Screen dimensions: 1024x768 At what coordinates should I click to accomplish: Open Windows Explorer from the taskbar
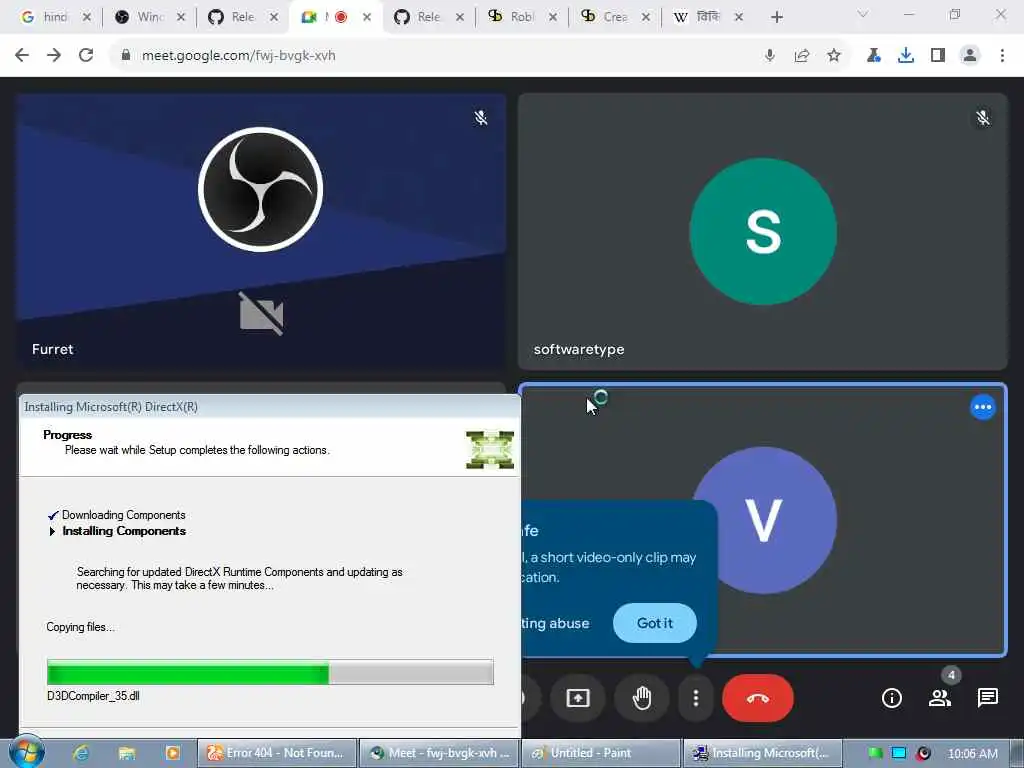click(127, 753)
